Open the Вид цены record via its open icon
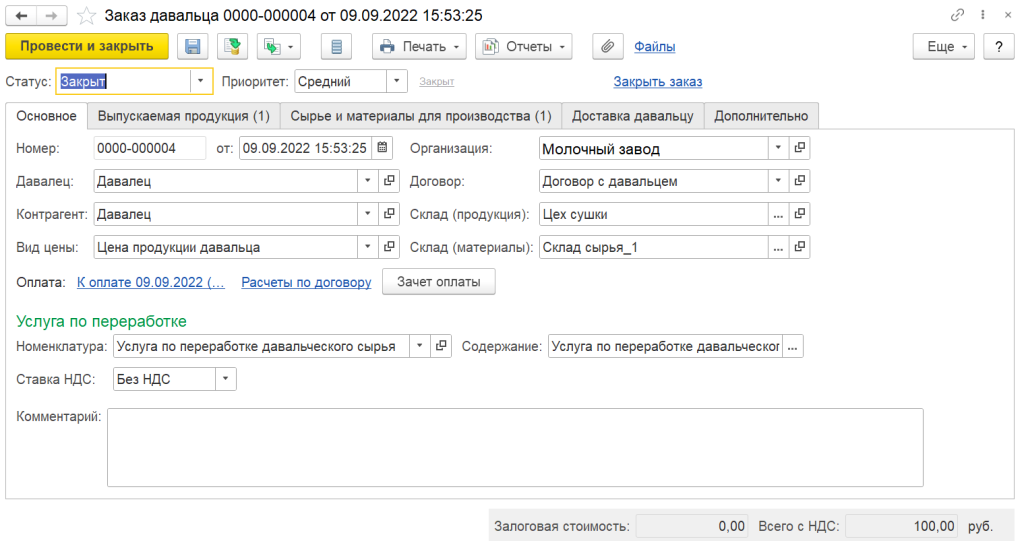Image resolution: width=1024 pixels, height=541 pixels. click(389, 247)
